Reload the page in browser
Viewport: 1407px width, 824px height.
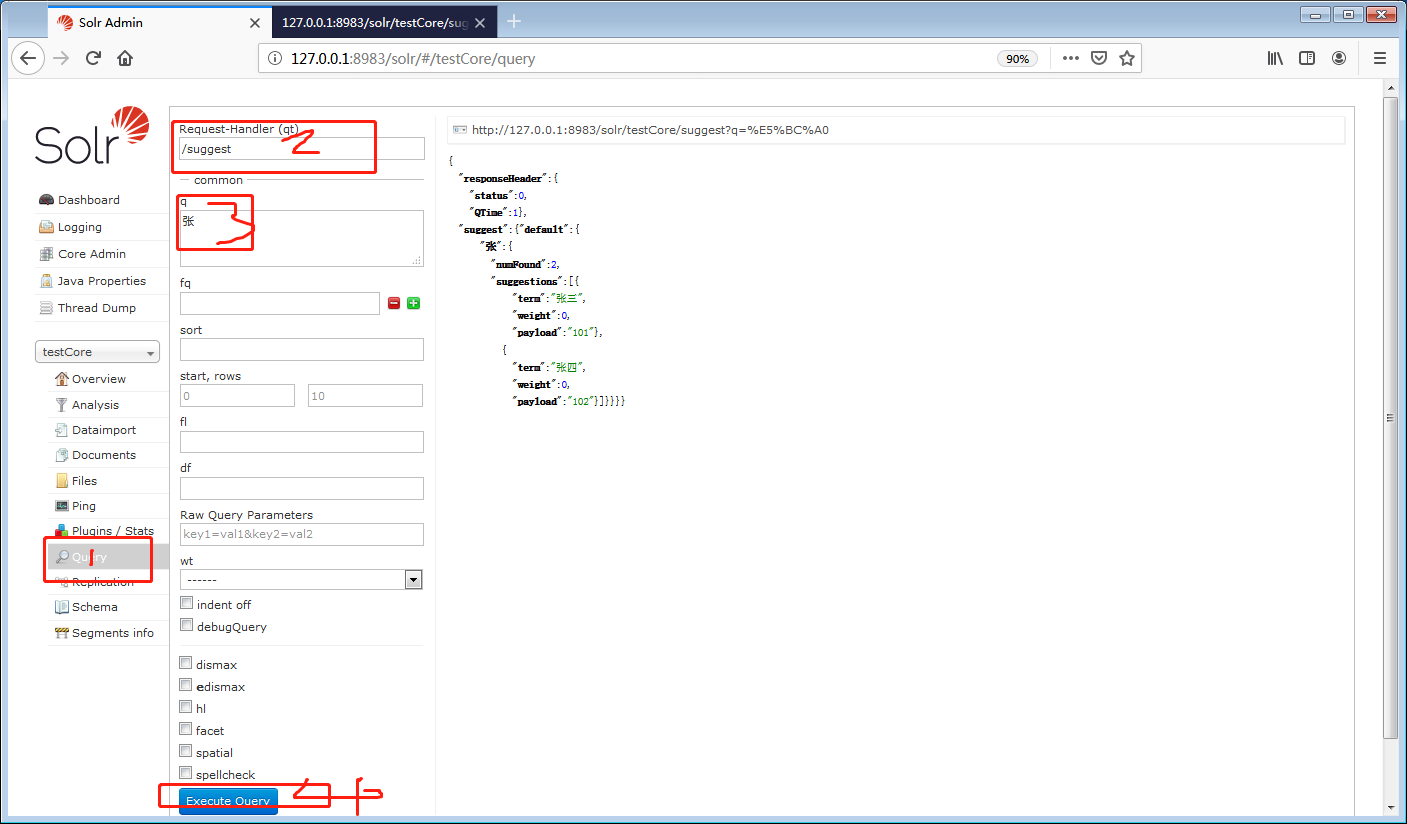93,58
